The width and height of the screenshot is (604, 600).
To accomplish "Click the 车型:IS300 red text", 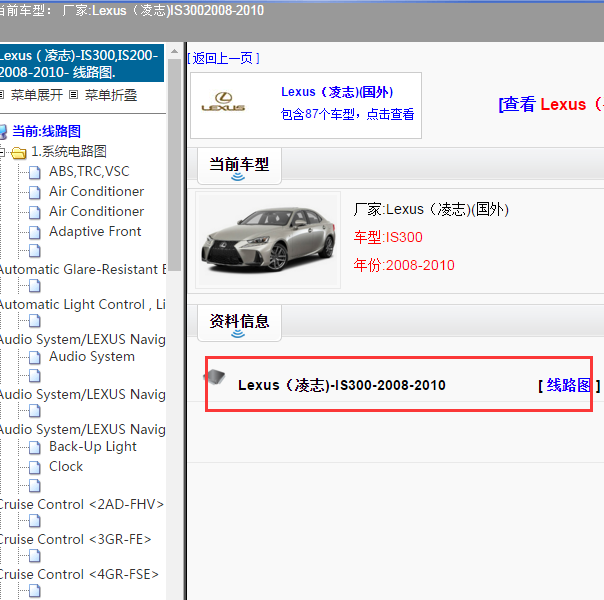I will [388, 237].
